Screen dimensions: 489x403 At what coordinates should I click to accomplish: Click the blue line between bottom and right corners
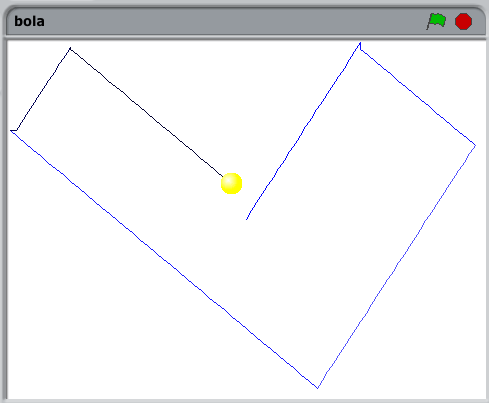point(396,267)
